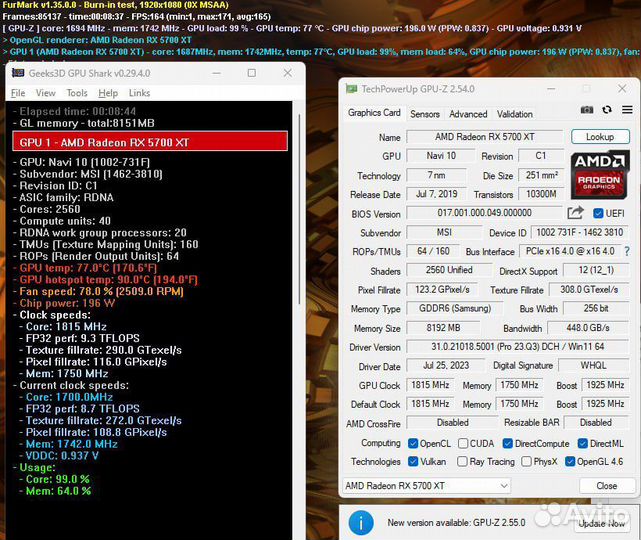Click the red GPU 1 header bar
The height and width of the screenshot is (540, 641).
(150, 141)
